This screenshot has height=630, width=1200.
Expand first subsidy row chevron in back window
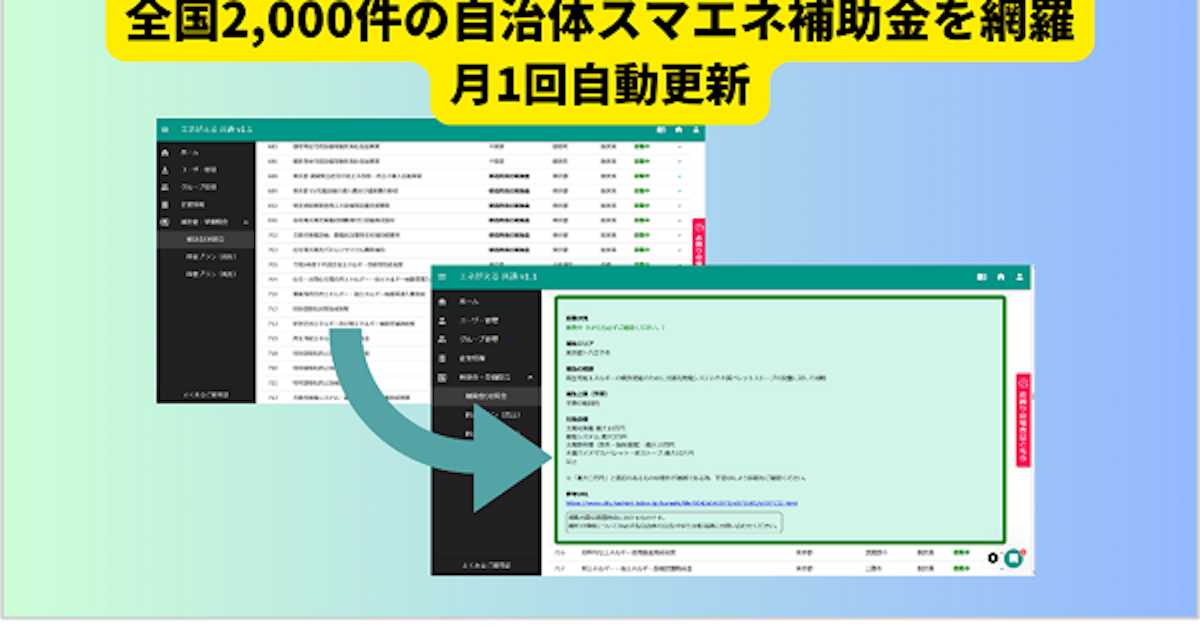[680, 147]
